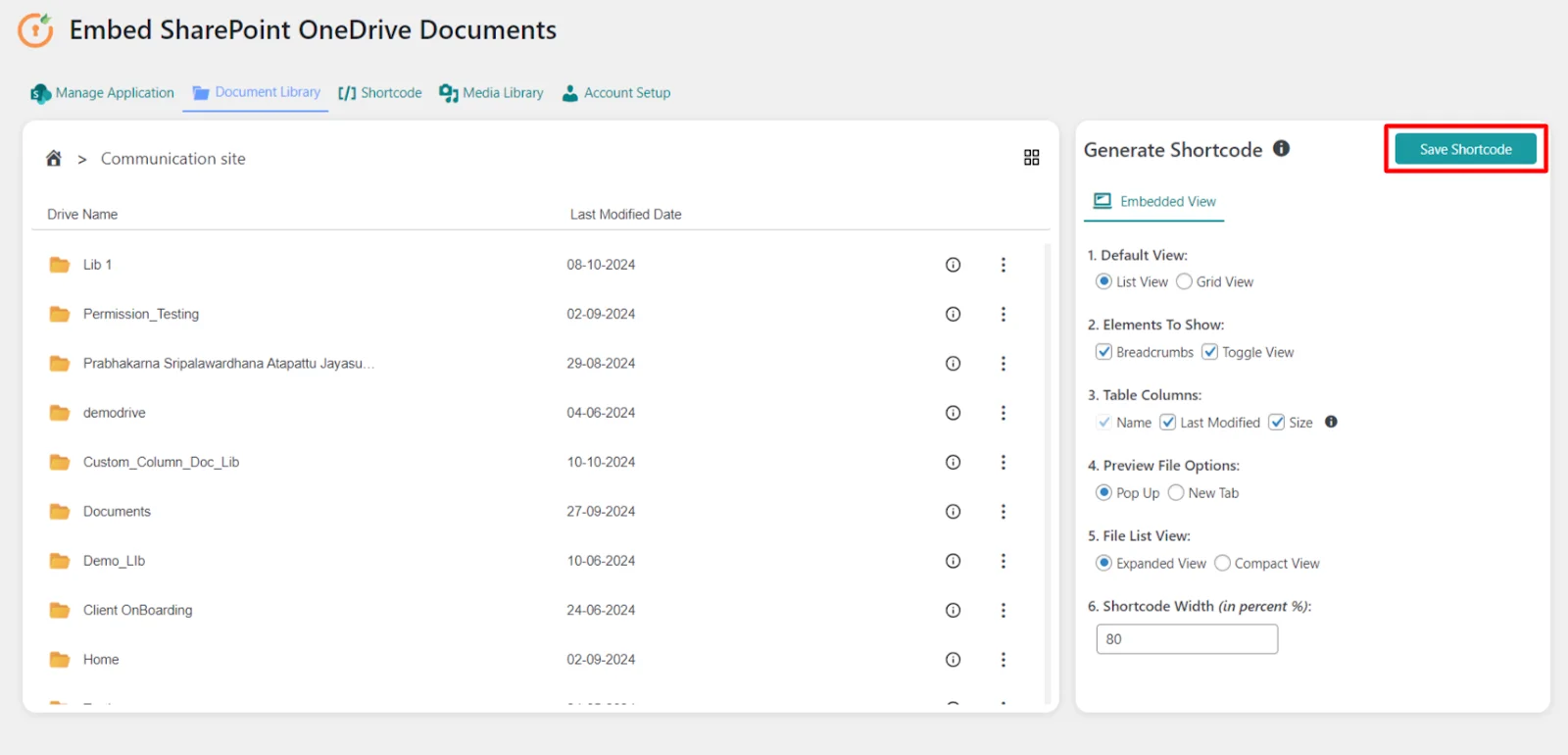The image size is (1568, 755).
Task: Select Pop Up preview option
Action: coord(1104,492)
